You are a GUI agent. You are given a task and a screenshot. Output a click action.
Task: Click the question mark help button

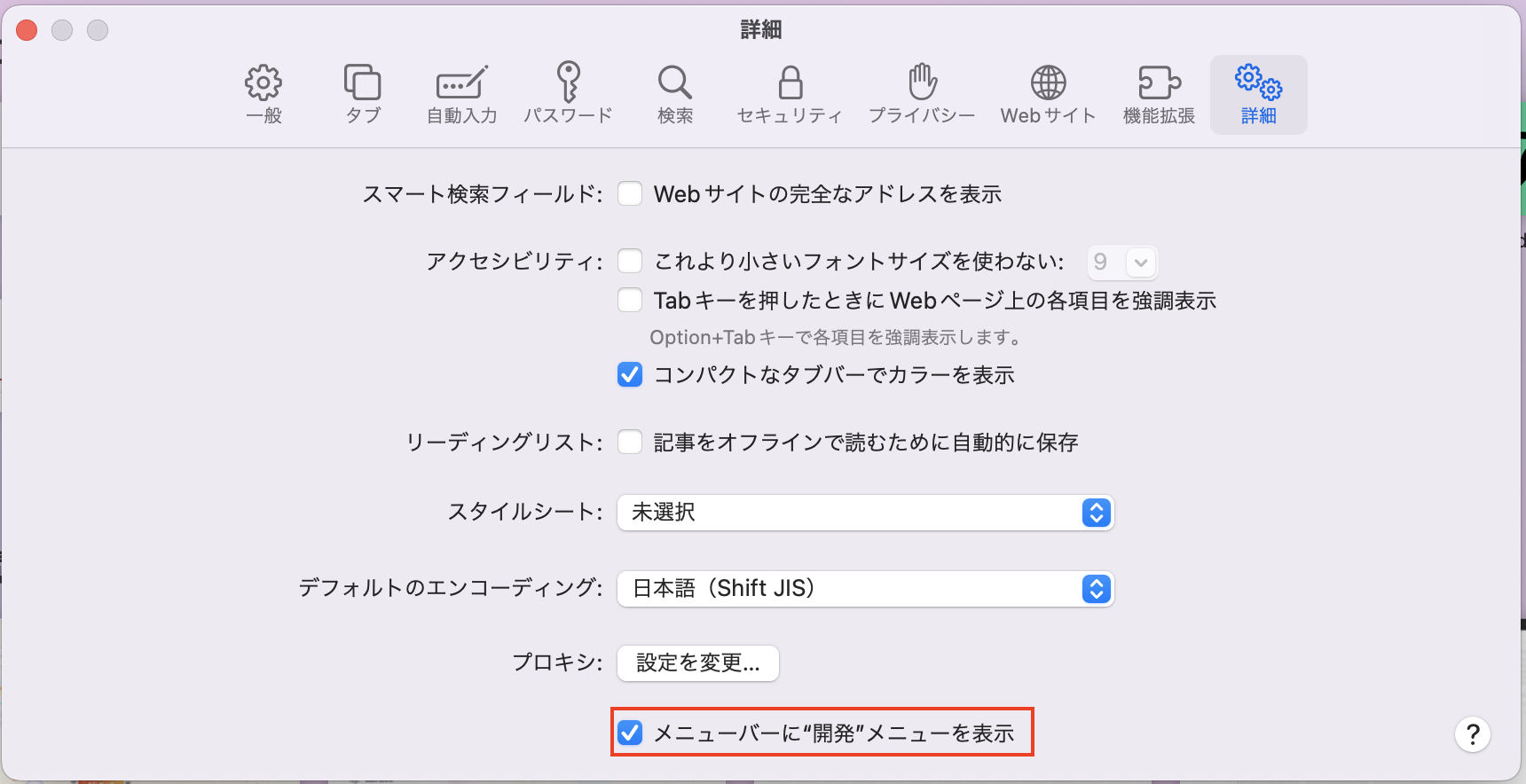[1472, 734]
